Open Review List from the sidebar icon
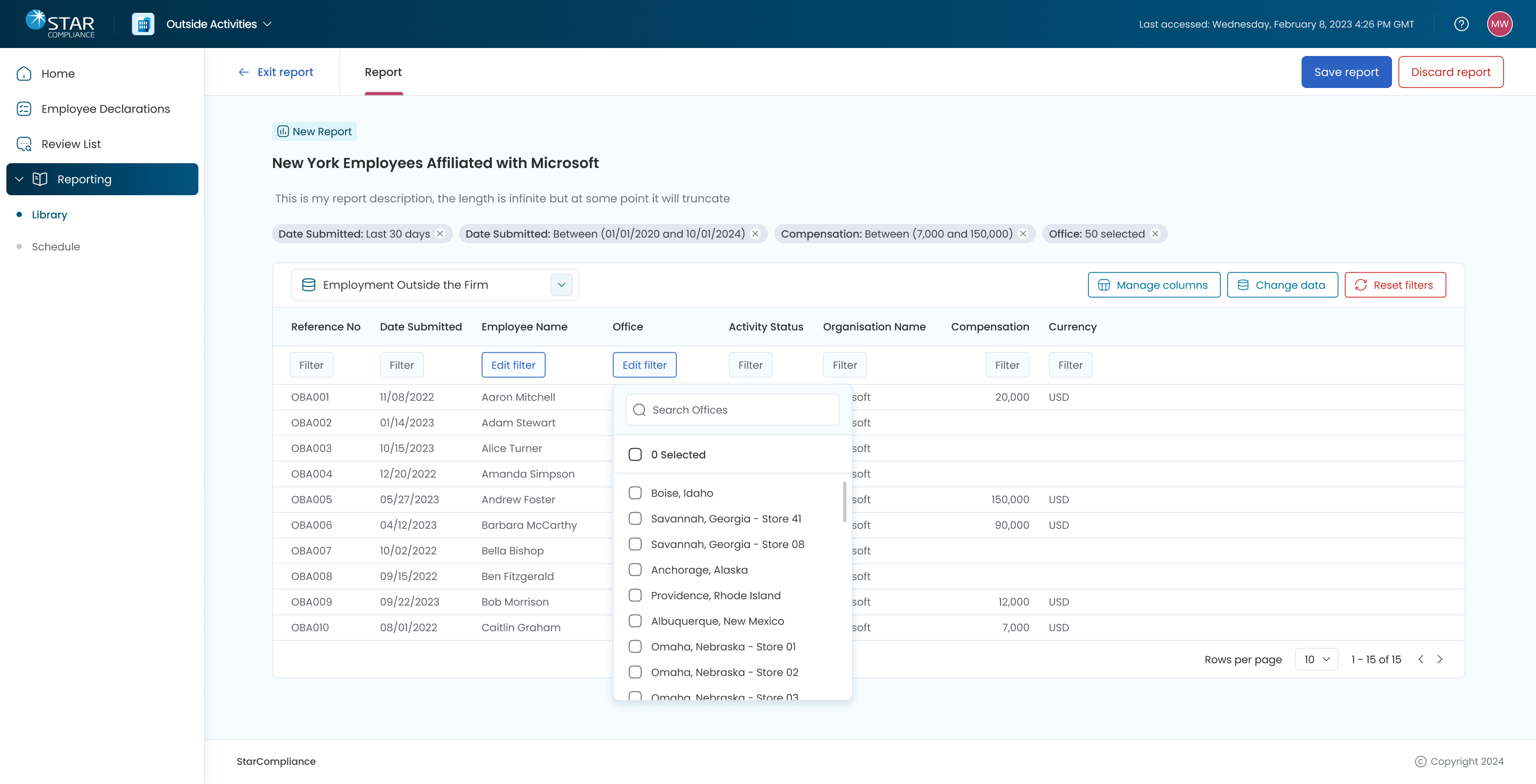The width and height of the screenshot is (1536, 784). pos(24,143)
